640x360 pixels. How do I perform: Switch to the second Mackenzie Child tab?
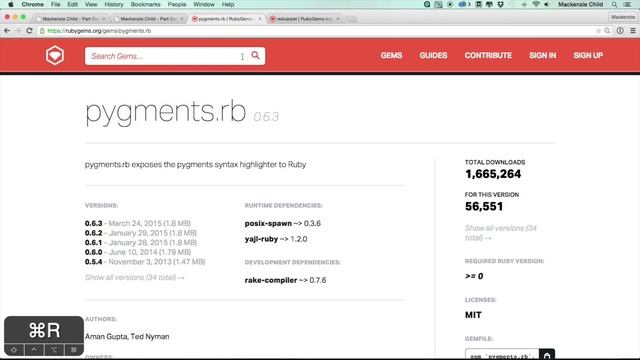(148, 19)
